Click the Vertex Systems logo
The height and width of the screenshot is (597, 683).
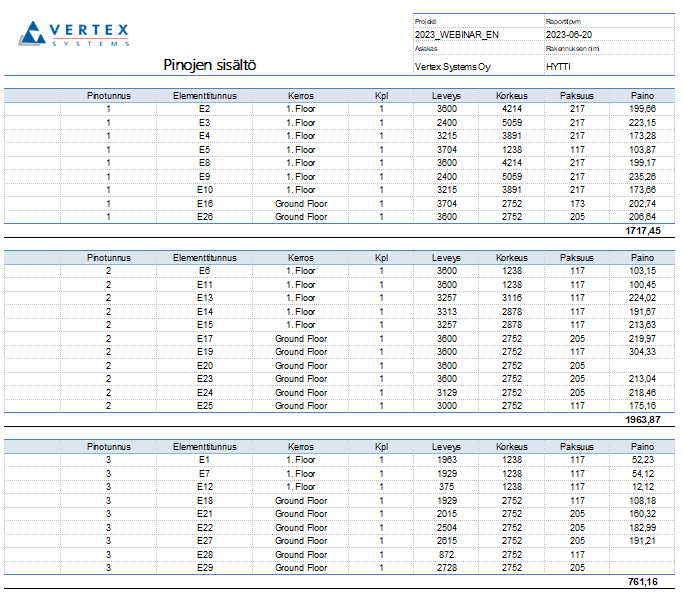pos(75,34)
